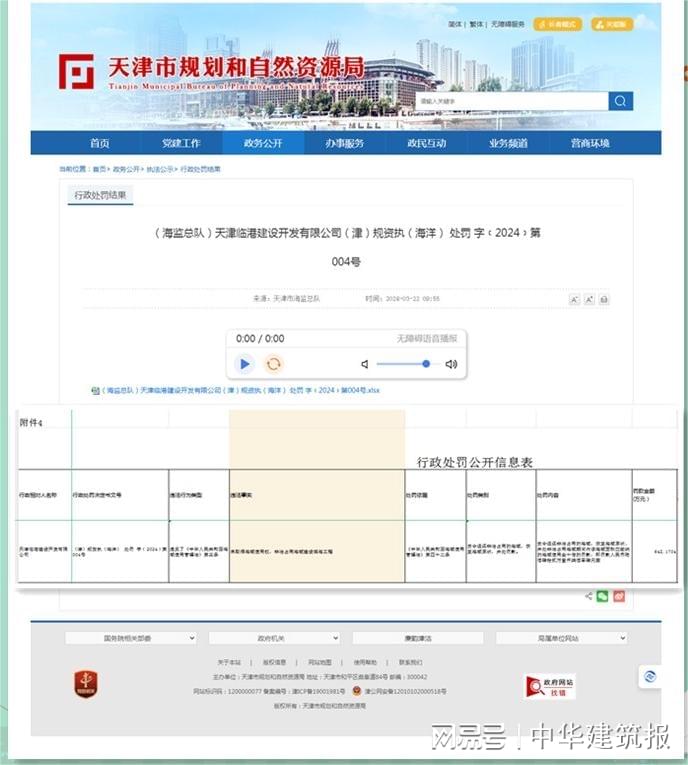Click the print article icon
Viewport: 688px width, 765px height.
click(604, 300)
